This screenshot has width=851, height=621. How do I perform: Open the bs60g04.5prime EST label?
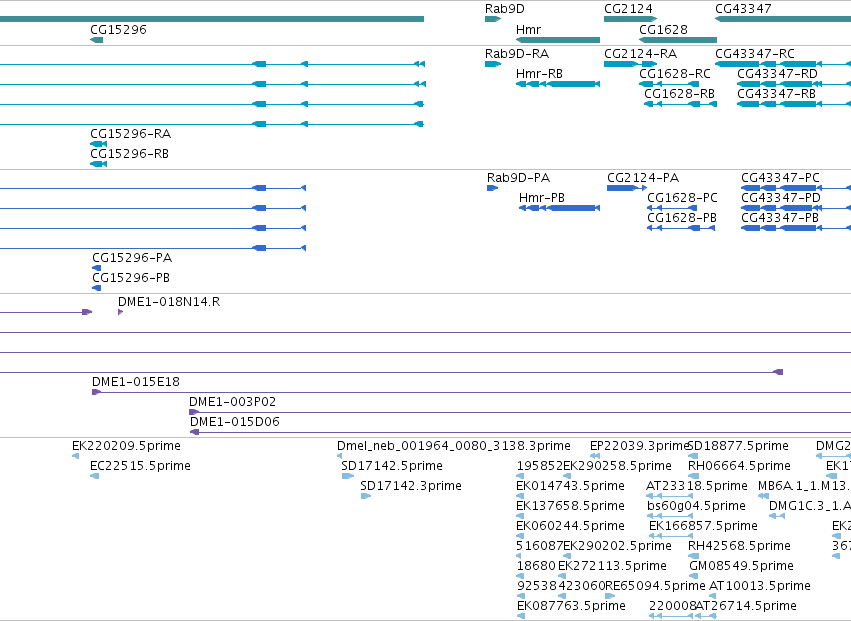pyautogui.click(x=696, y=506)
